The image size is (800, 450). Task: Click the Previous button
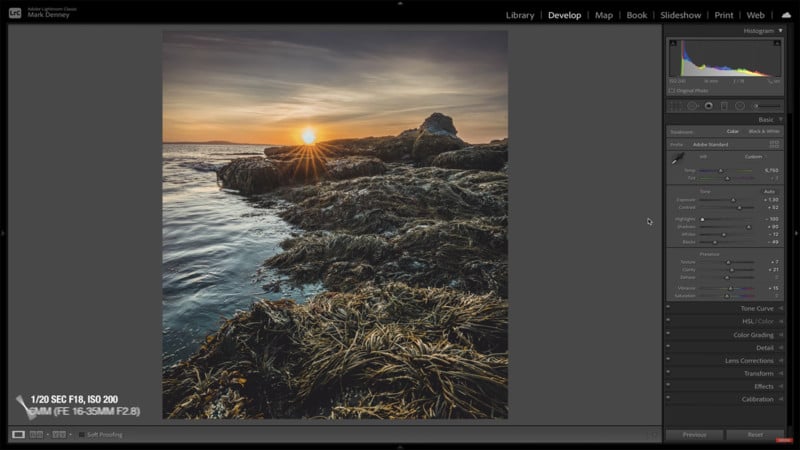coord(694,435)
